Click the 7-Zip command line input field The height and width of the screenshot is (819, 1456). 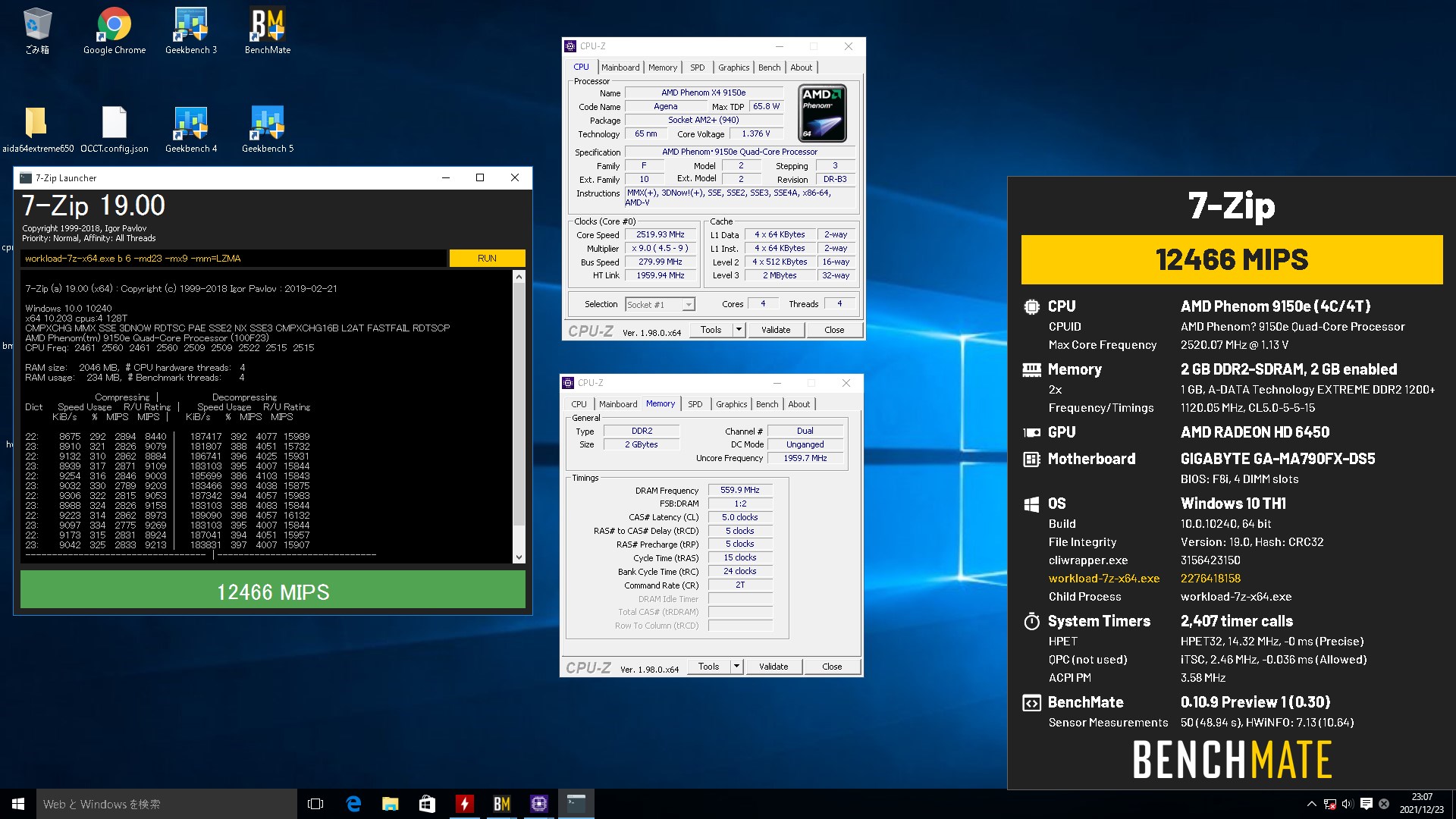point(234,259)
